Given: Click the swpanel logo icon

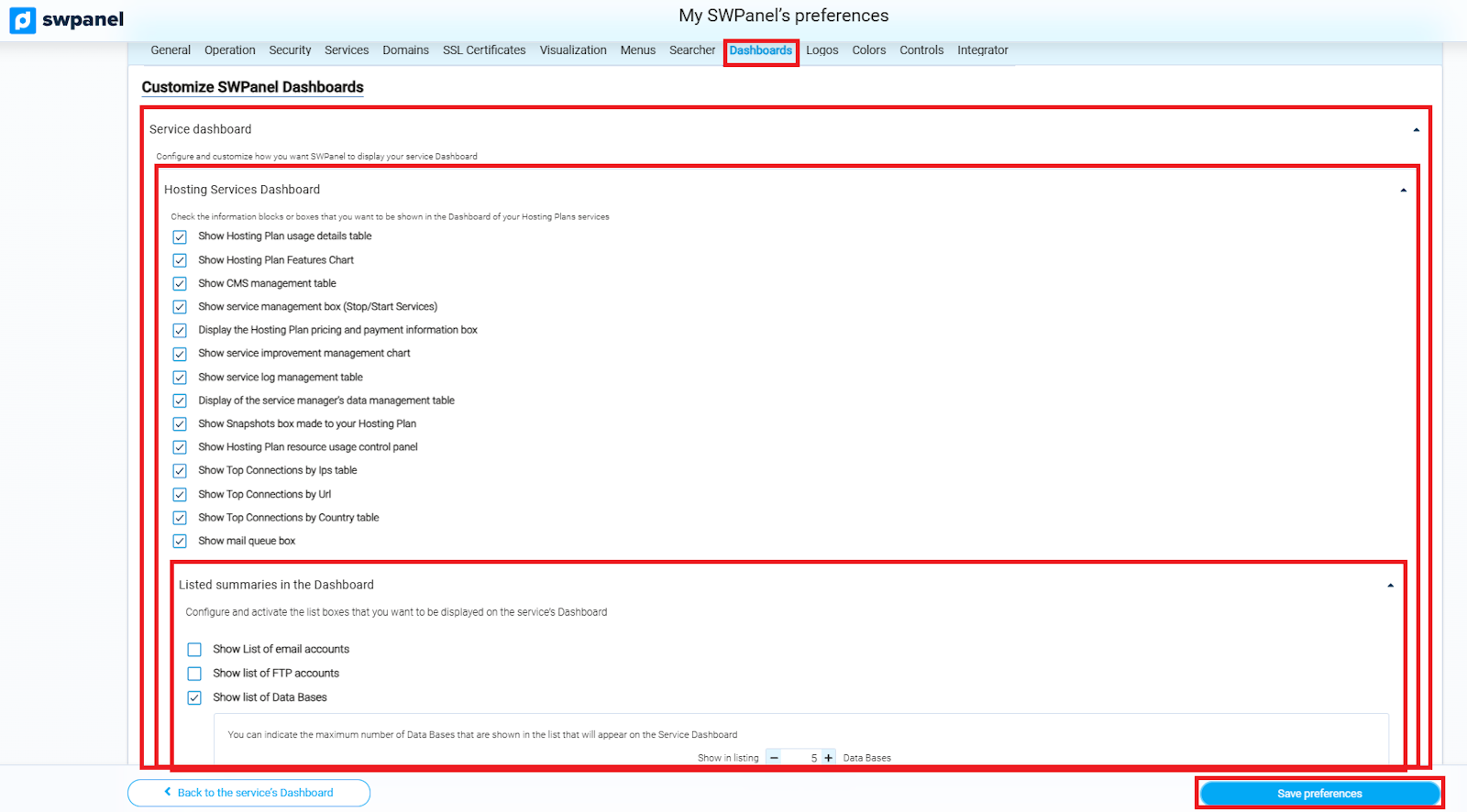Looking at the screenshot, I should click(x=23, y=20).
